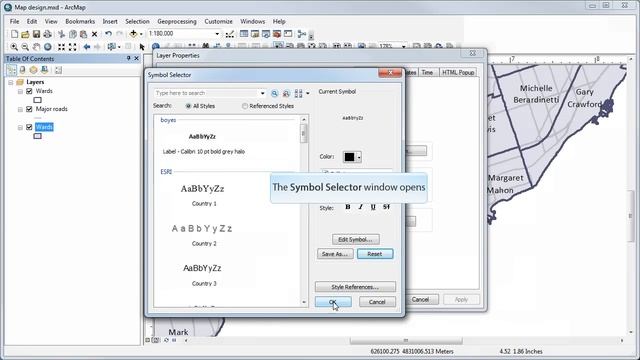Click the Delete X icon
The width and height of the screenshot is (640, 360).
(94, 34)
